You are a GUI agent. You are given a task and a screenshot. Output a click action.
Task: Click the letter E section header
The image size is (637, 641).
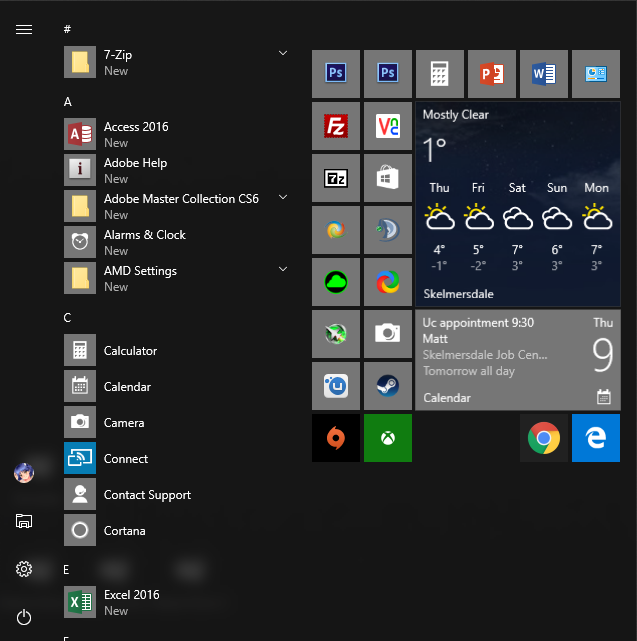coord(66,569)
